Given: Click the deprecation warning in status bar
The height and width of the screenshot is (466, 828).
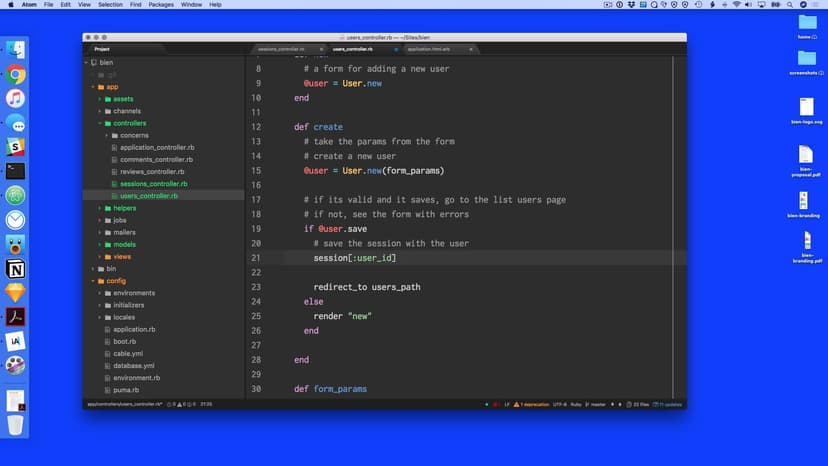Looking at the screenshot, I should pyautogui.click(x=534, y=404).
